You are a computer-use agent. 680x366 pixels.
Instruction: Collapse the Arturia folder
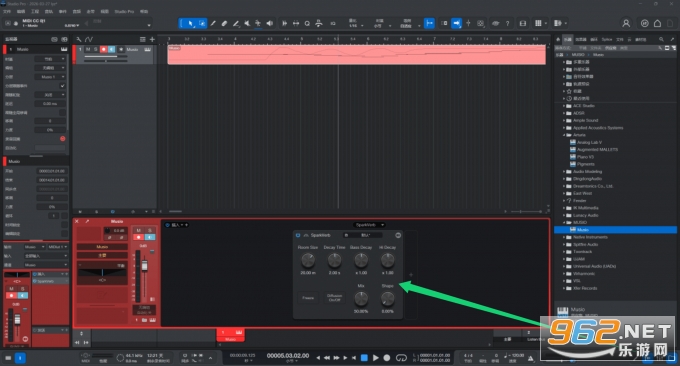coord(564,135)
